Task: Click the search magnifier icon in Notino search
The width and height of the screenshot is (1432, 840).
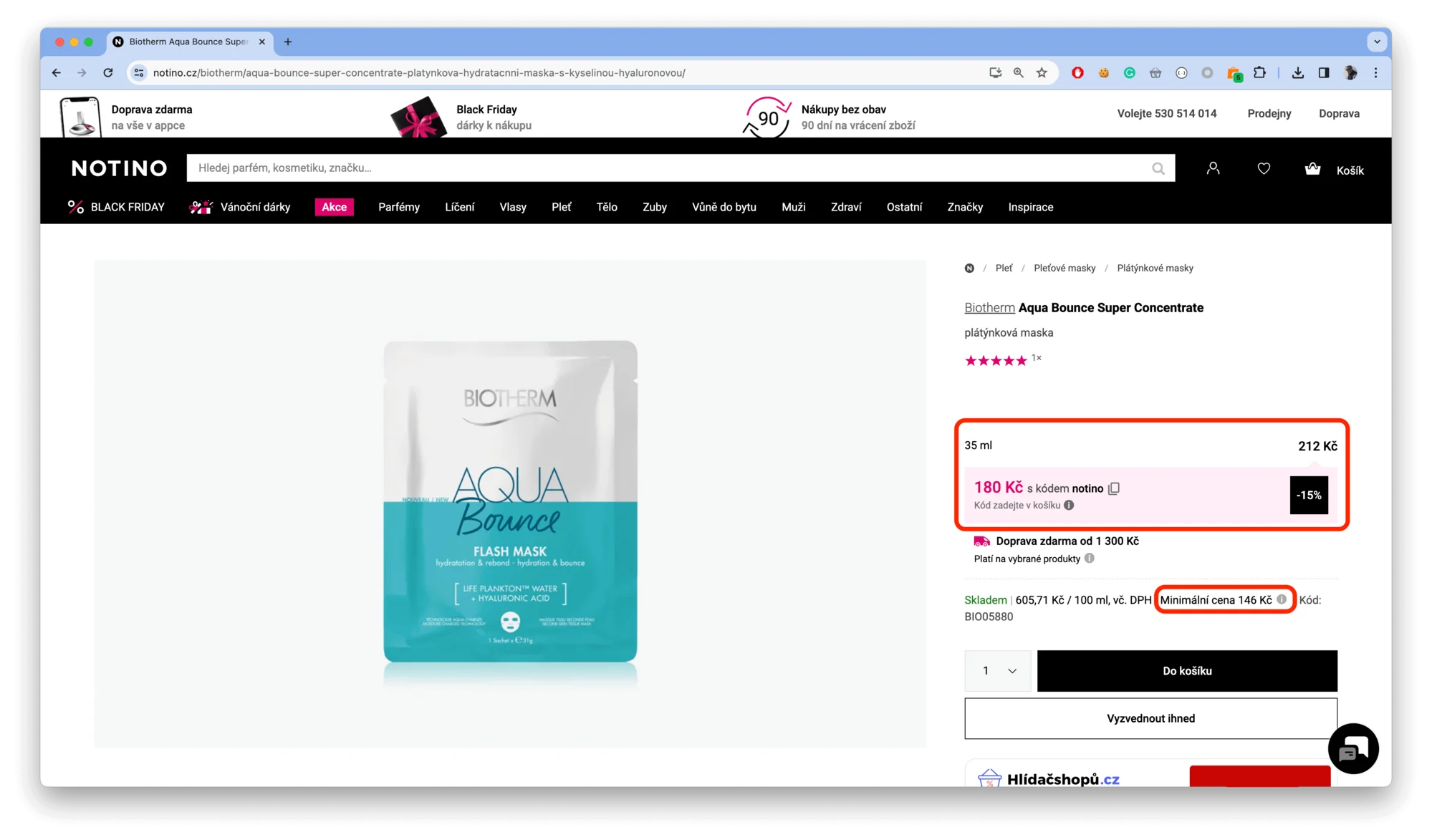Action: click(x=1158, y=168)
